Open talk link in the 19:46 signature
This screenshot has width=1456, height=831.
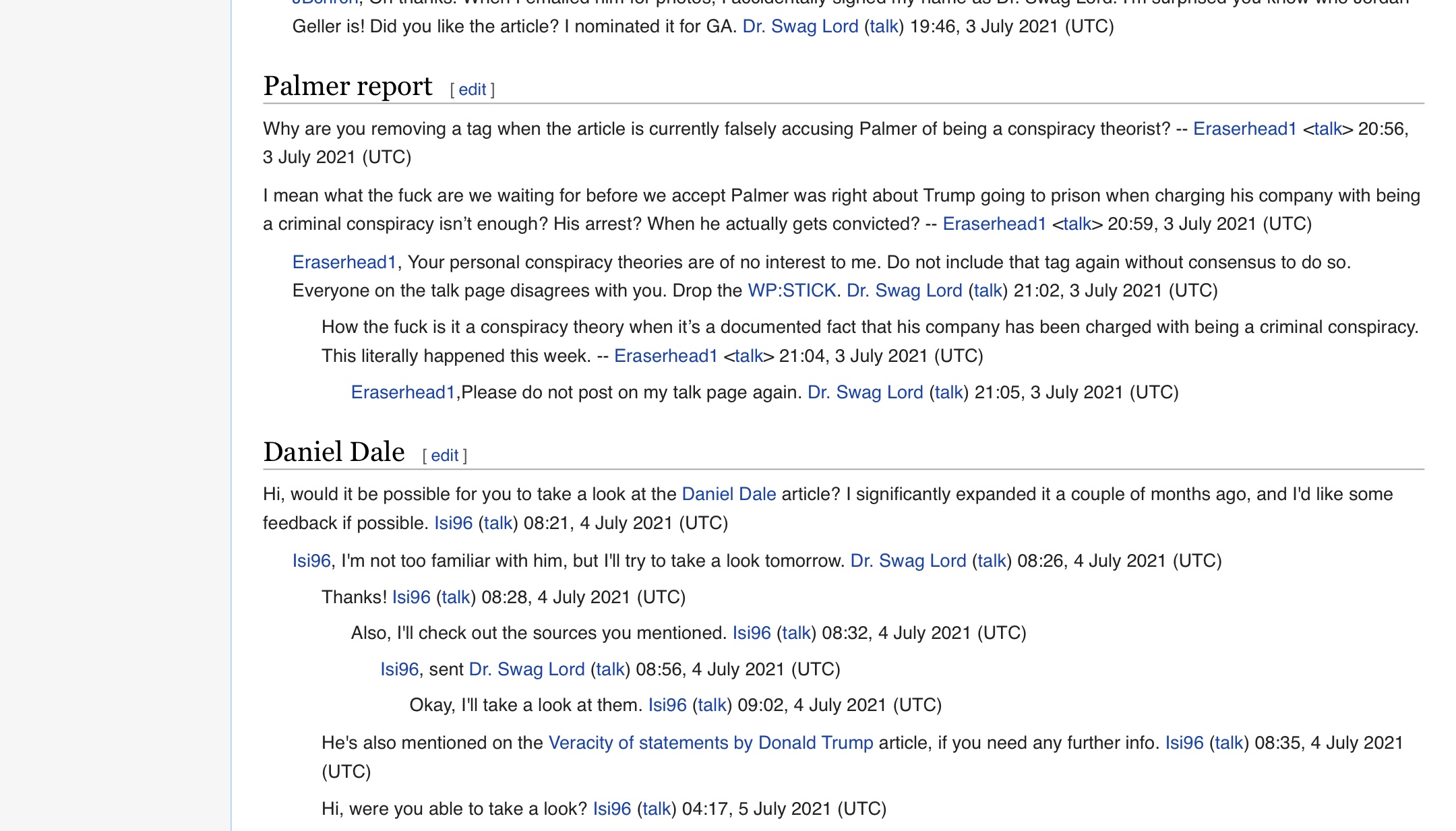click(884, 26)
